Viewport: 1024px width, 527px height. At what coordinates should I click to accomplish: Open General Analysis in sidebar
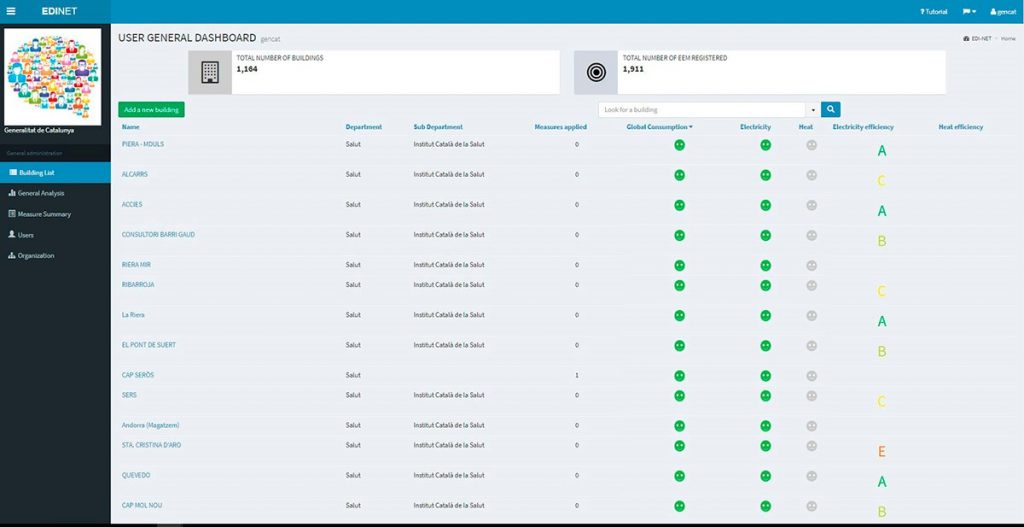(x=41, y=193)
